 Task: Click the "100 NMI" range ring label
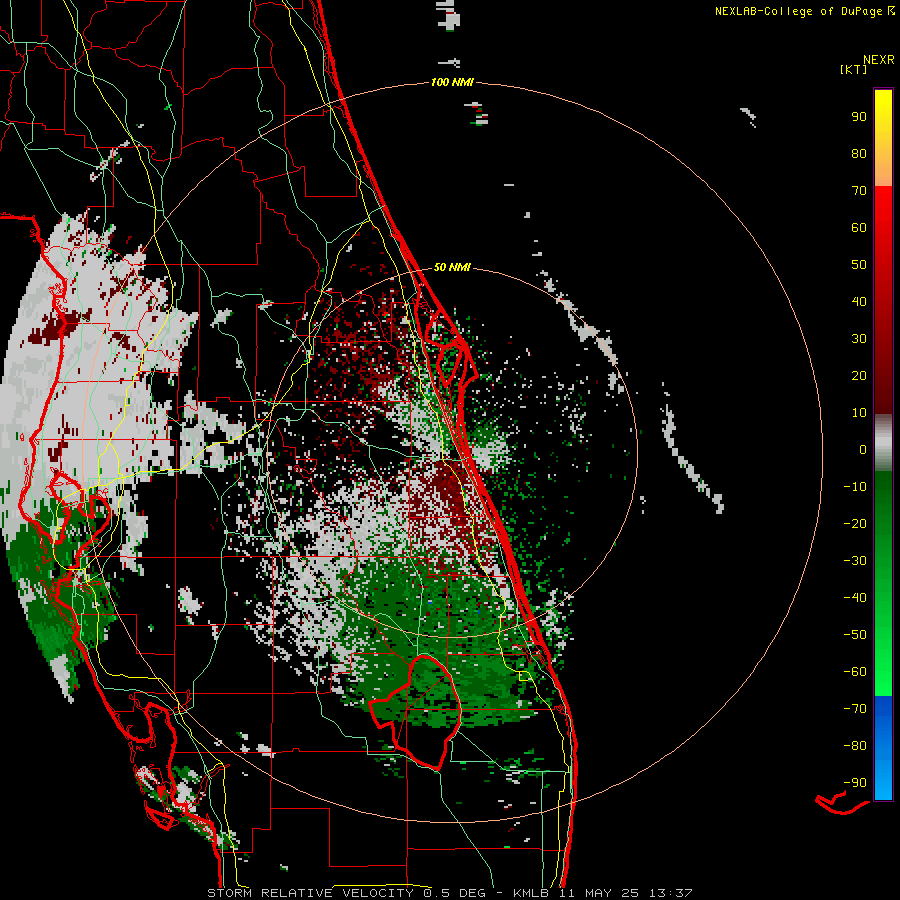pos(452,83)
